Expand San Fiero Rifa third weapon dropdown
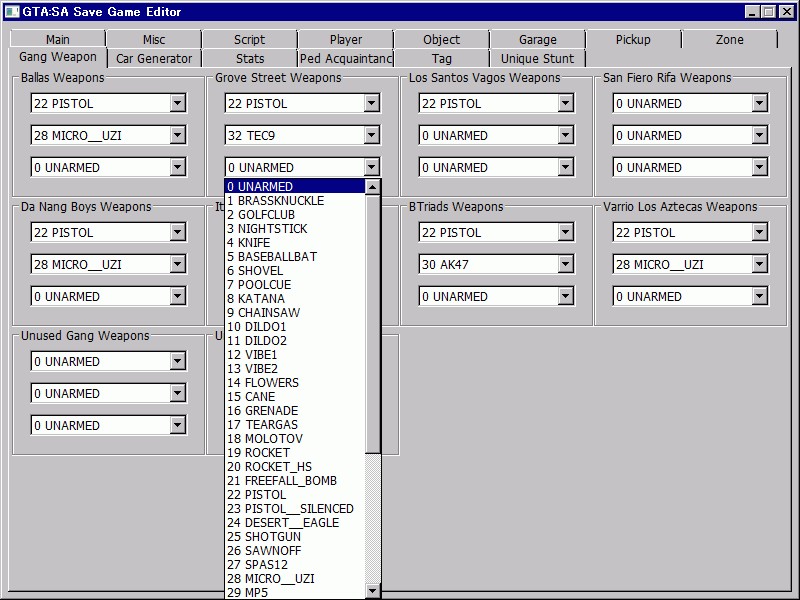This screenshot has width=800, height=600. (x=759, y=167)
